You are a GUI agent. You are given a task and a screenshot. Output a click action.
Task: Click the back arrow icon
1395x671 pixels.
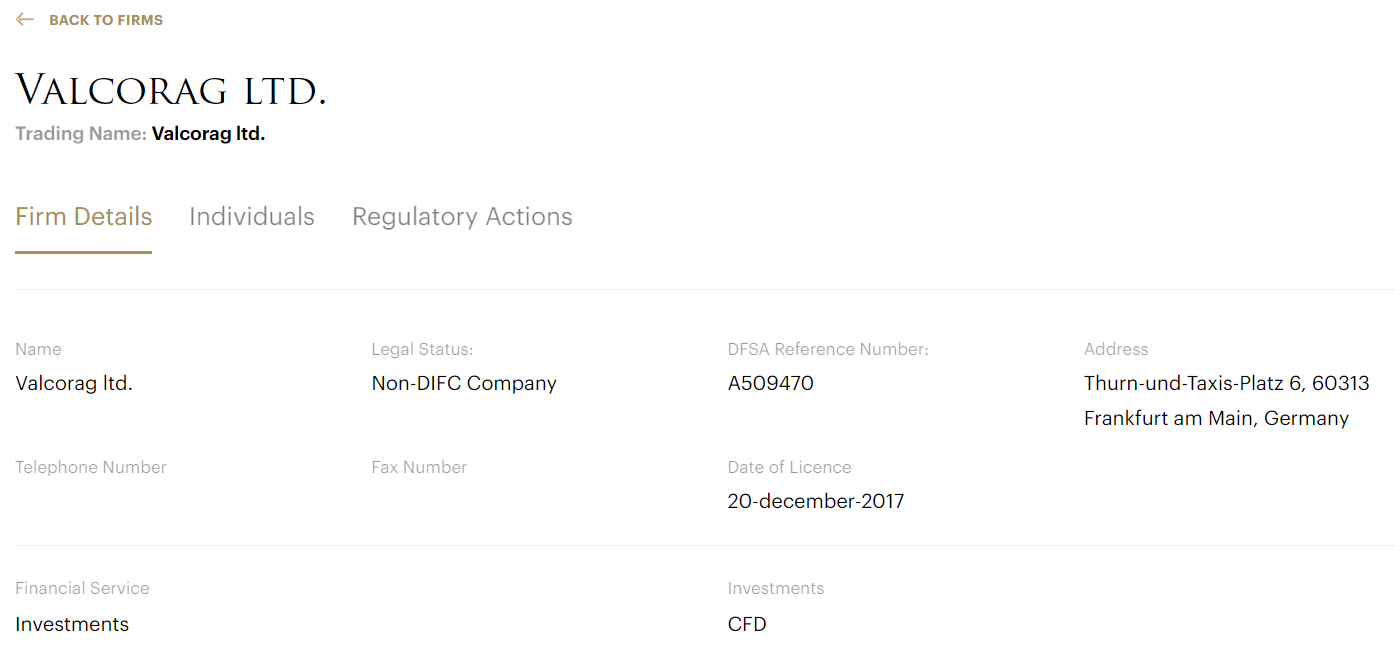tap(25, 20)
